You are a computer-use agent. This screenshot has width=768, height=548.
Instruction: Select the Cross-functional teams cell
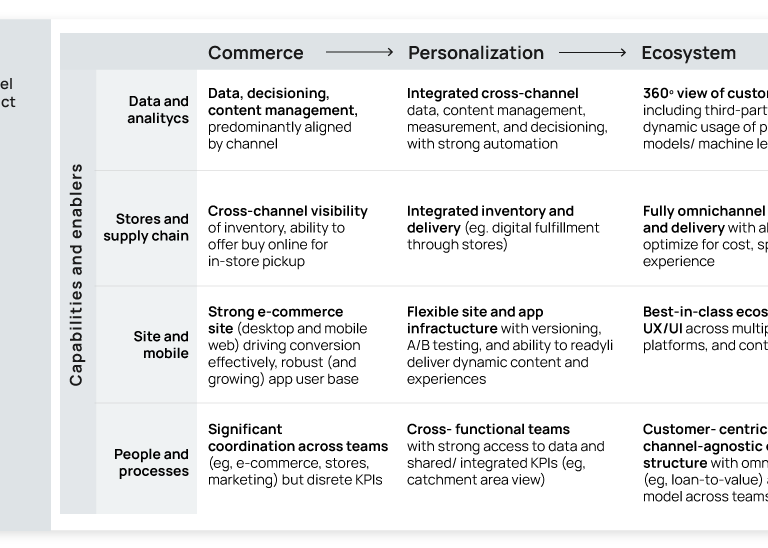[x=505, y=454]
